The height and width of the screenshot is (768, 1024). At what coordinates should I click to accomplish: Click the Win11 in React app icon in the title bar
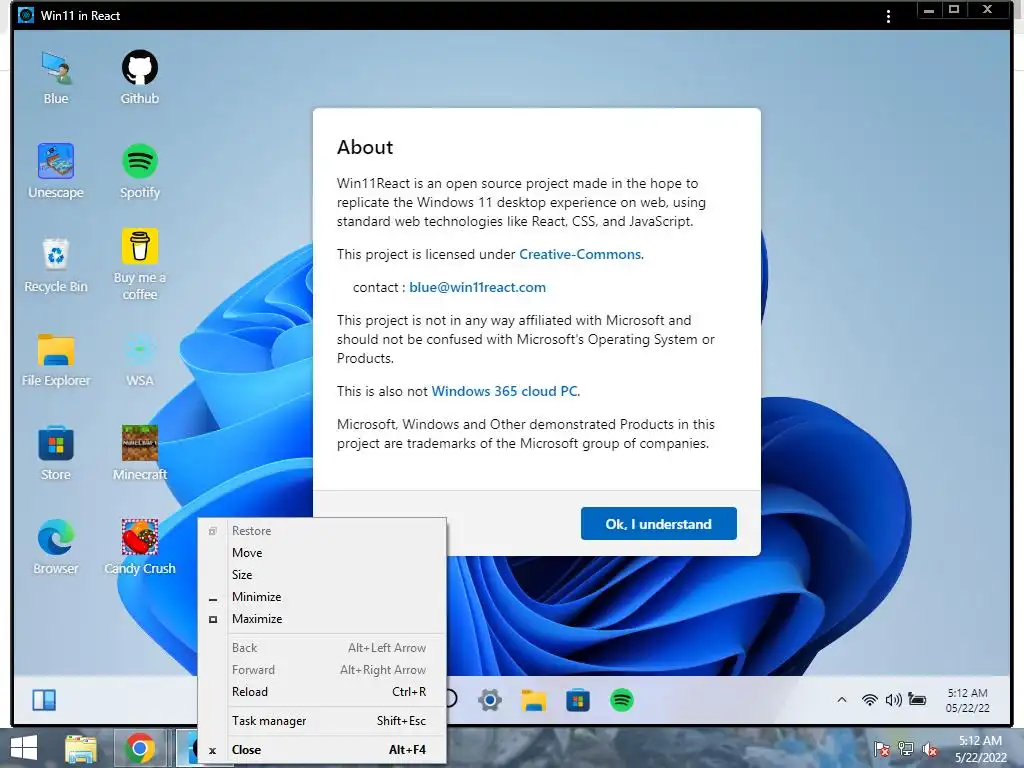25,15
